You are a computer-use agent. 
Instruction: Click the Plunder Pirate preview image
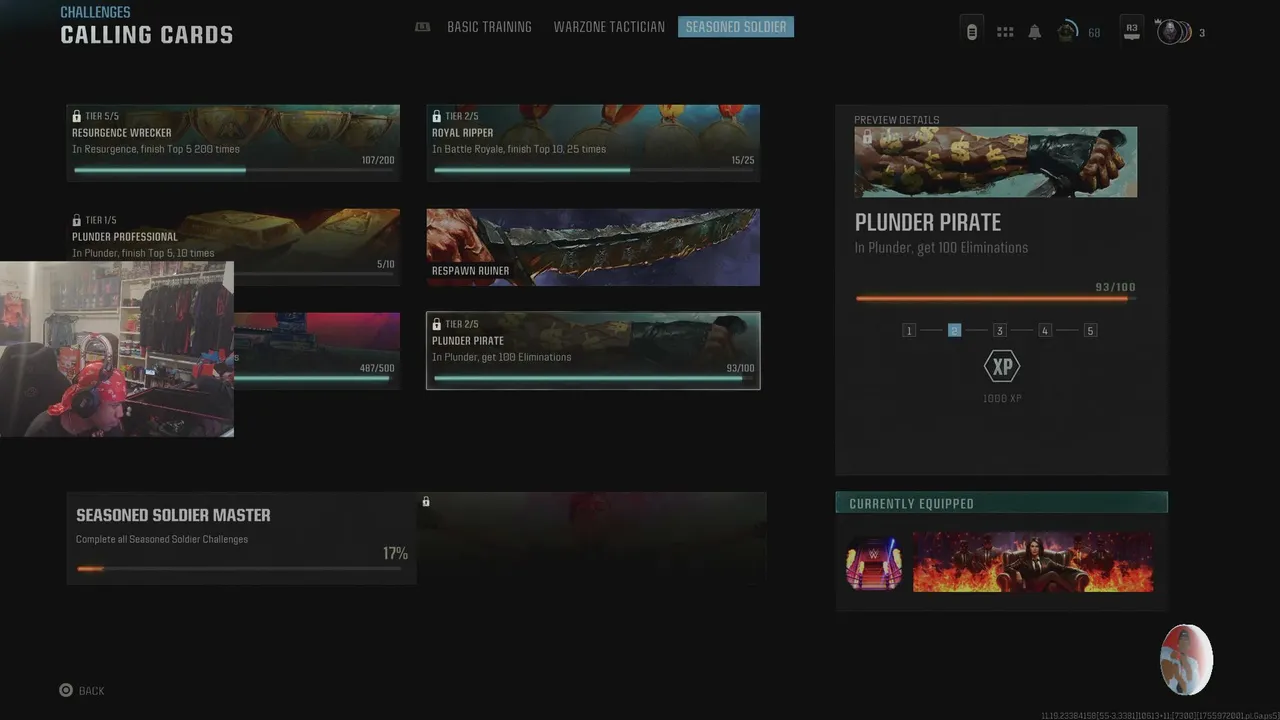[x=995, y=162]
